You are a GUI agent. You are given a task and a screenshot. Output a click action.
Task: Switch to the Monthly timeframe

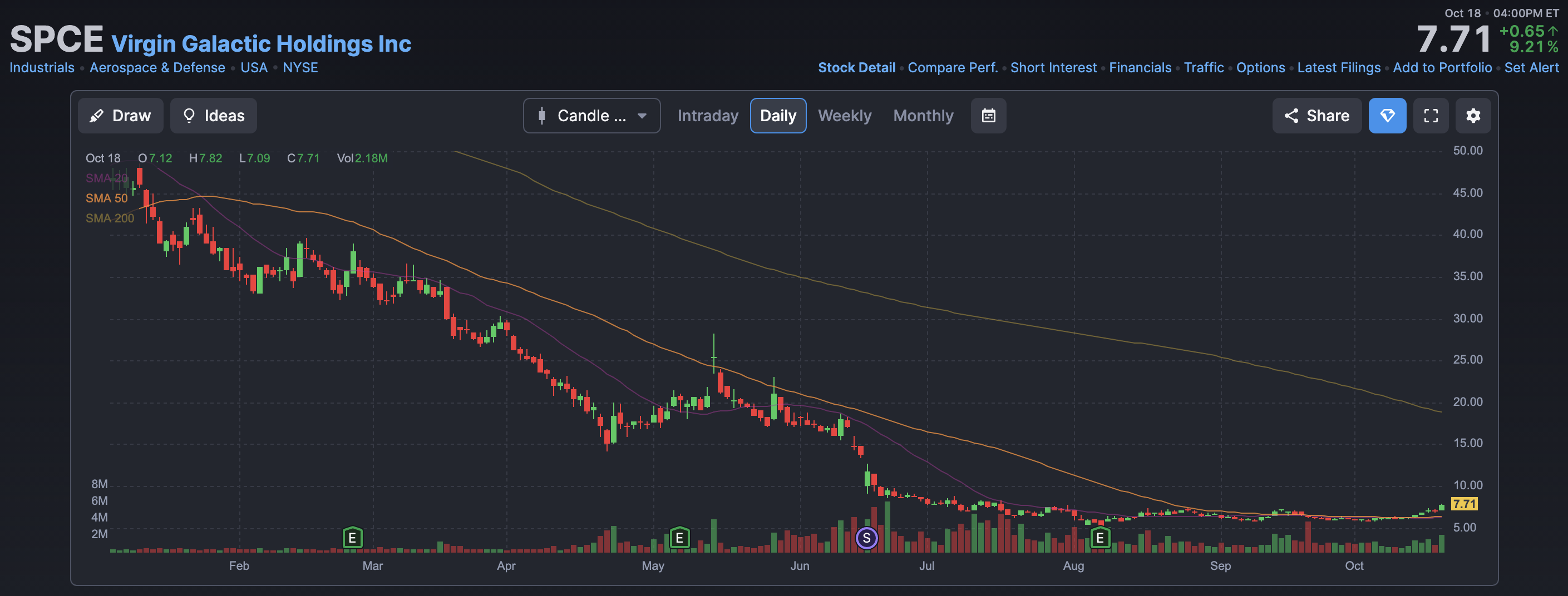click(924, 116)
